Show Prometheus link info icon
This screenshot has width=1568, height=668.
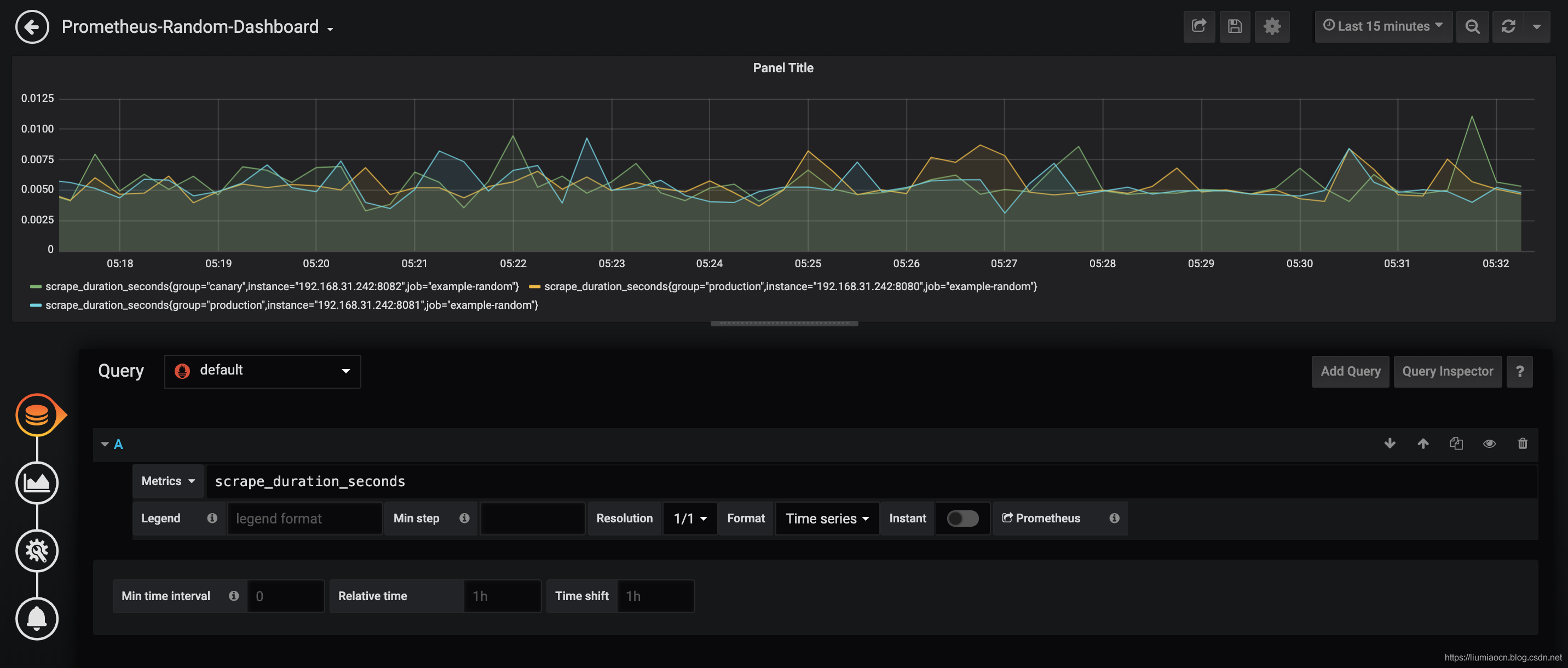tap(1114, 518)
